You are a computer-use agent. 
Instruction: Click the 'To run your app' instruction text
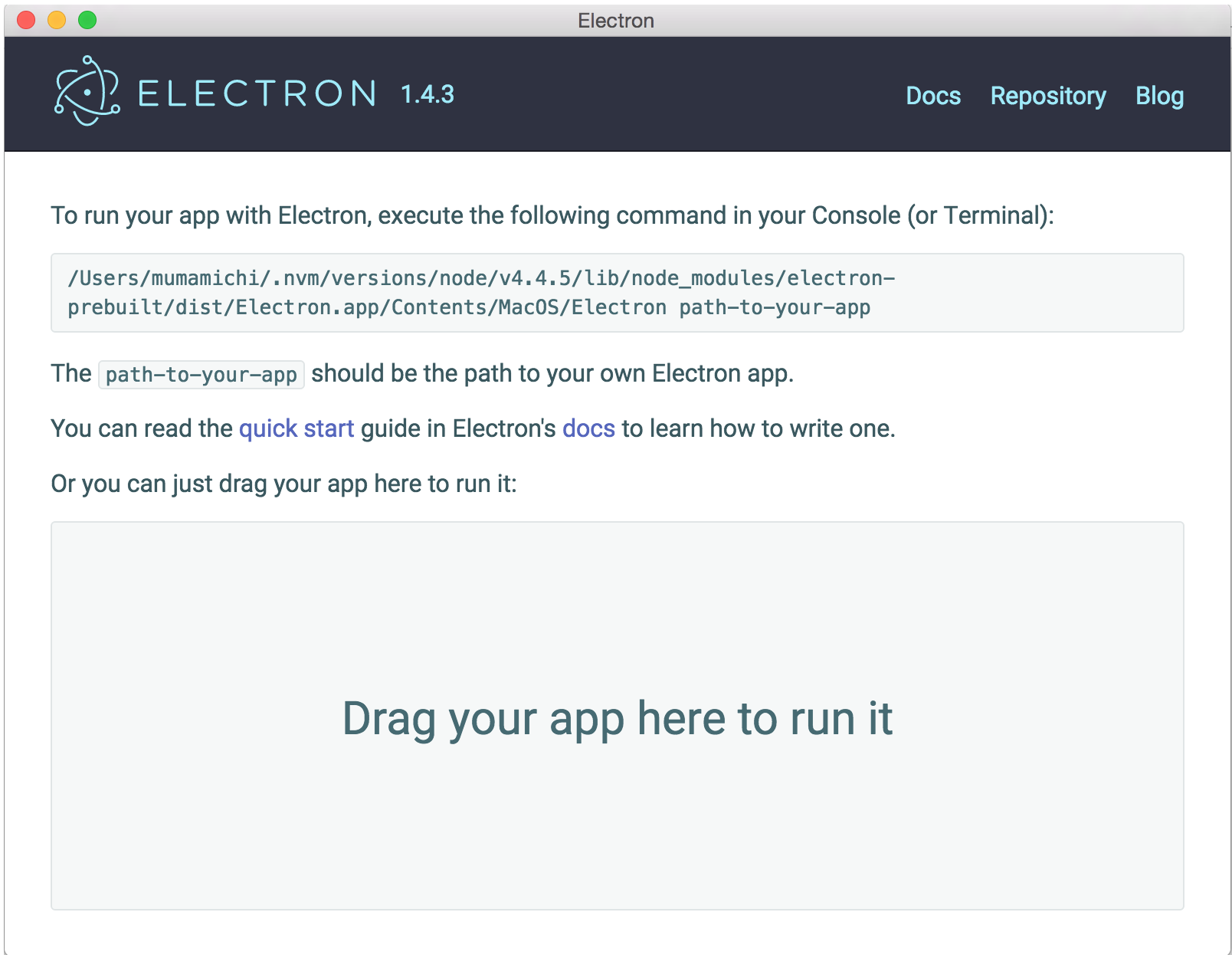[x=552, y=216]
